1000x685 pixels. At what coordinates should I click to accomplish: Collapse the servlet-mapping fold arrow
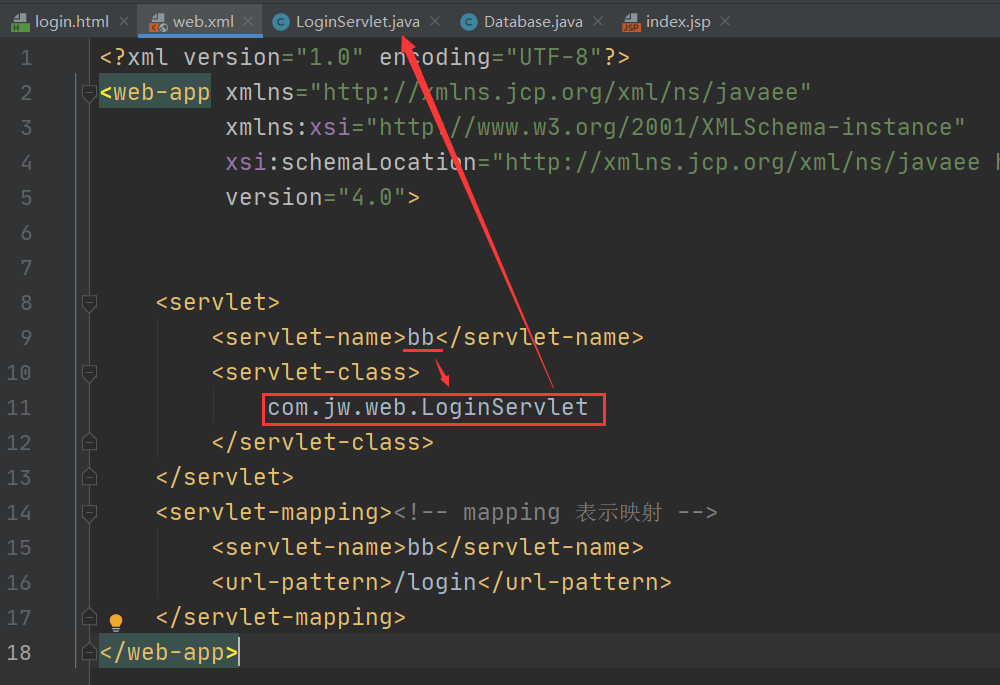(x=88, y=512)
